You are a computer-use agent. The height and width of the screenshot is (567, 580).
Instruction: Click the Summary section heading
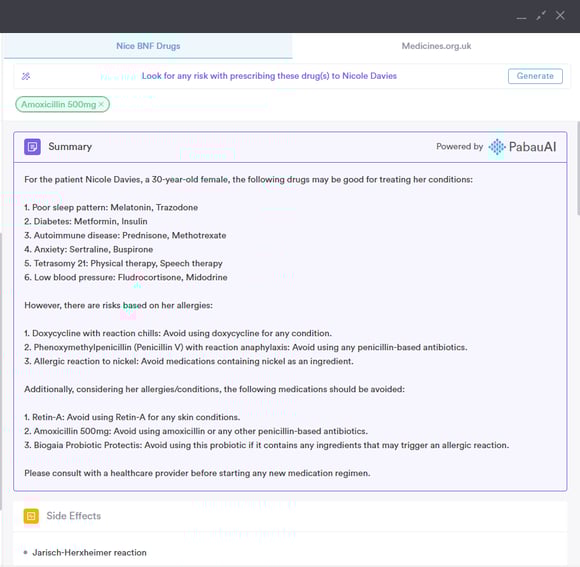pyautogui.click(x=70, y=147)
